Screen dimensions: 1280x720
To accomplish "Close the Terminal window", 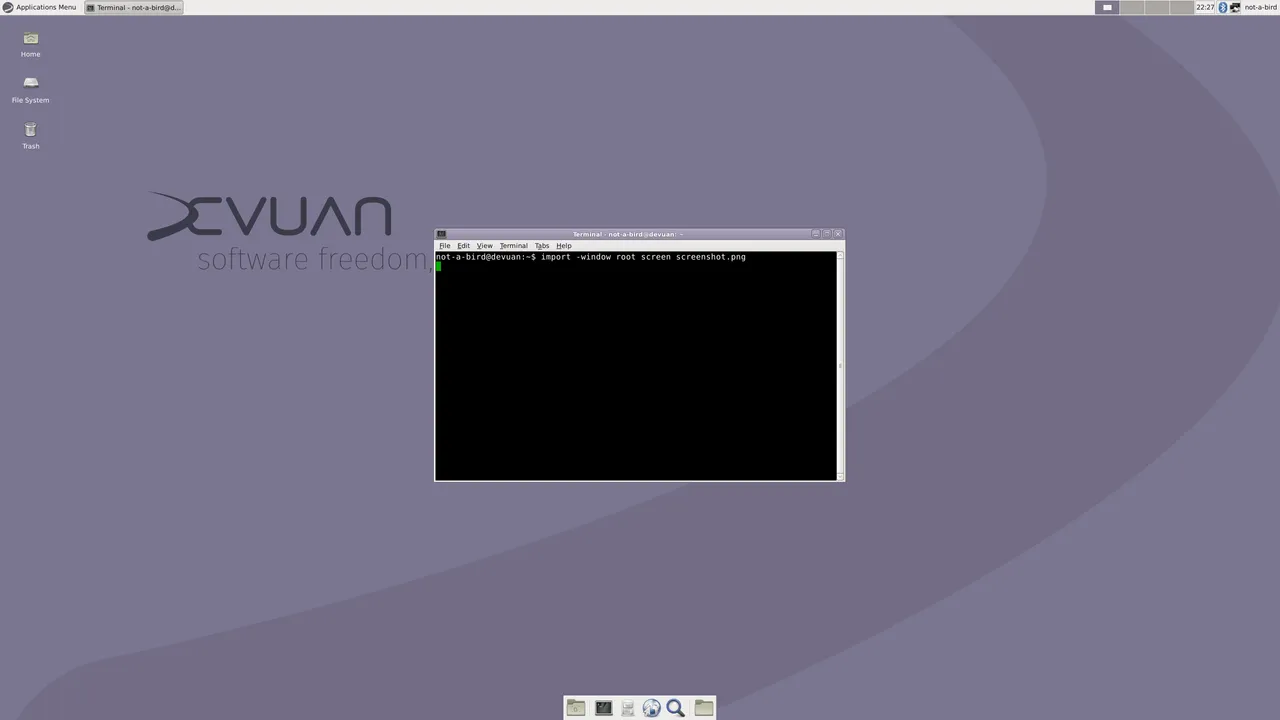I will 838,234.
